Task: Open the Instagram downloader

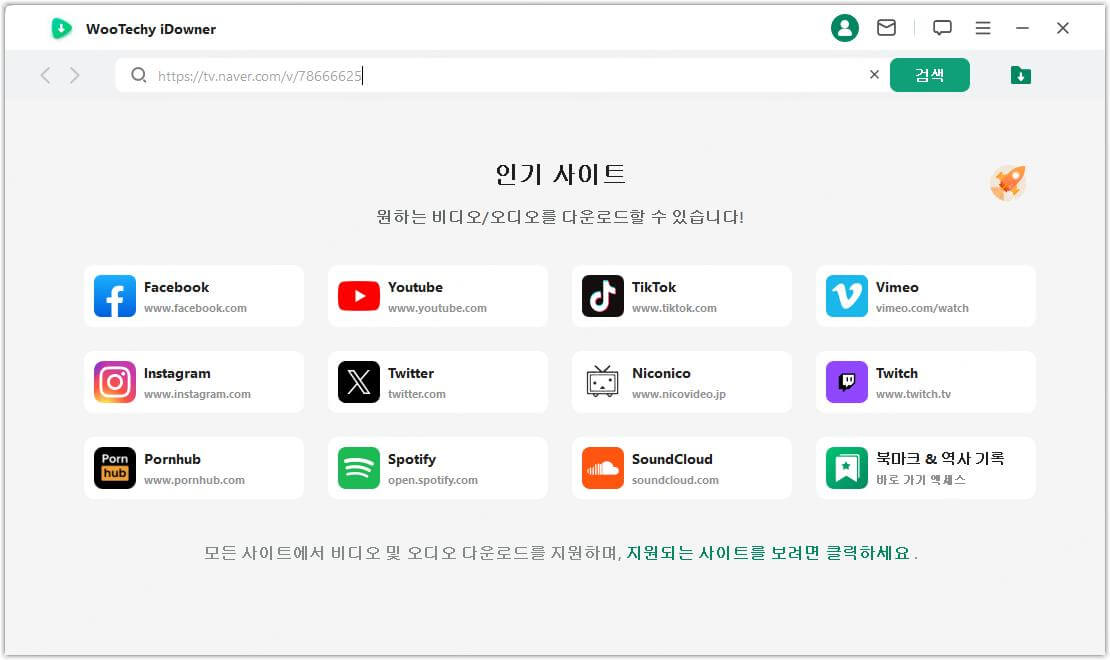Action: click(x=194, y=381)
